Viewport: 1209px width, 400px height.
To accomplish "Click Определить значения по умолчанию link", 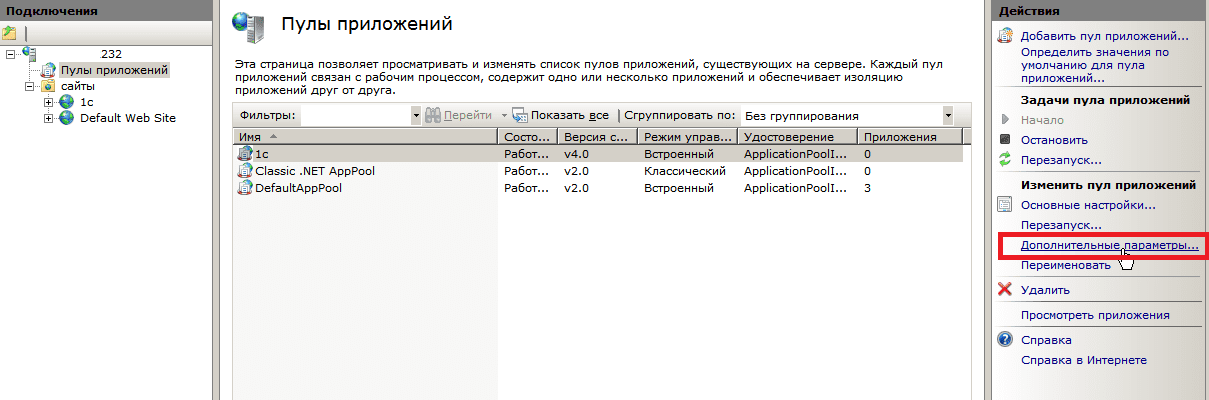I will pyautogui.click(x=1095, y=64).
